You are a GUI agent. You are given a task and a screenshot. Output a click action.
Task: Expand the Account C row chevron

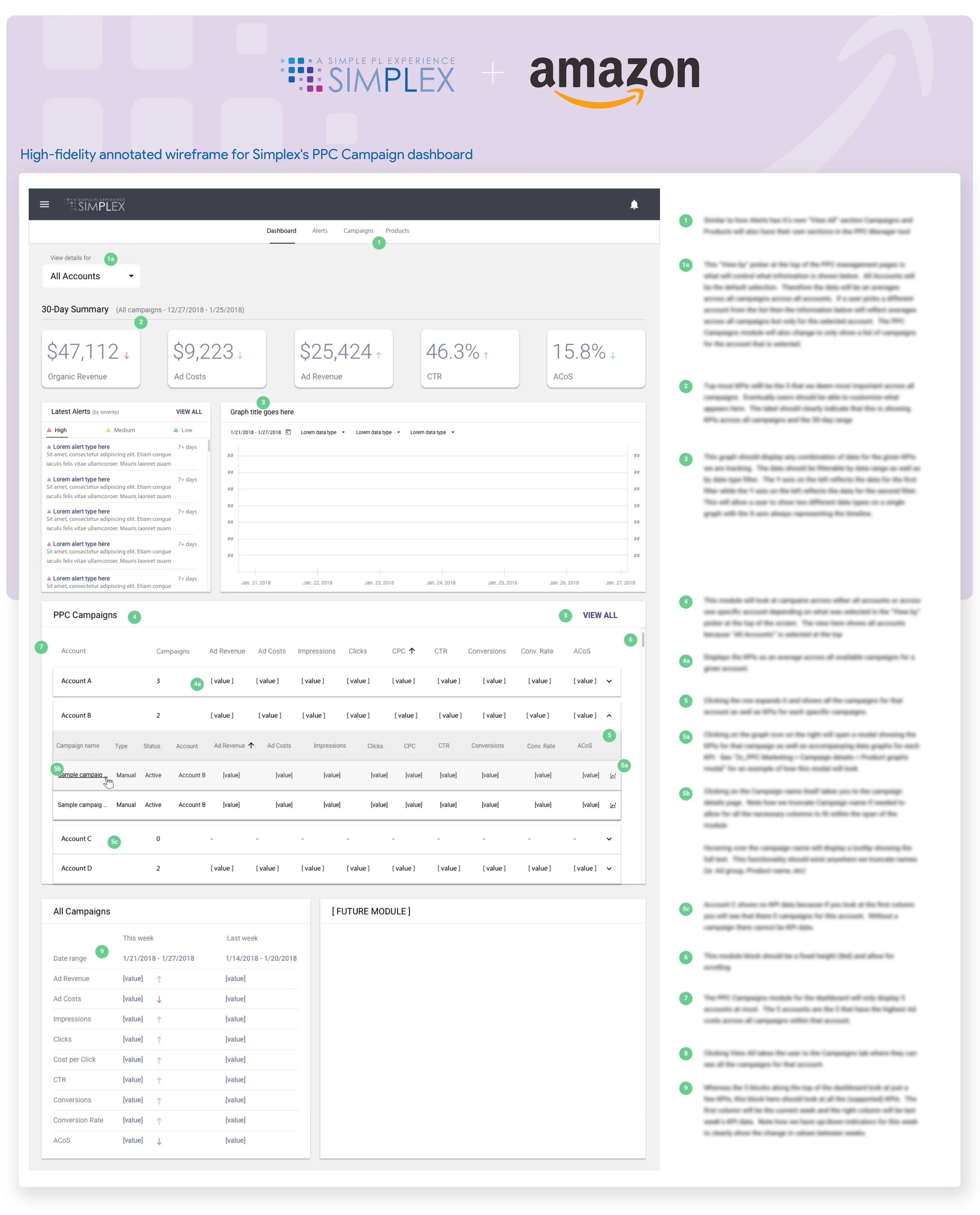(609, 839)
